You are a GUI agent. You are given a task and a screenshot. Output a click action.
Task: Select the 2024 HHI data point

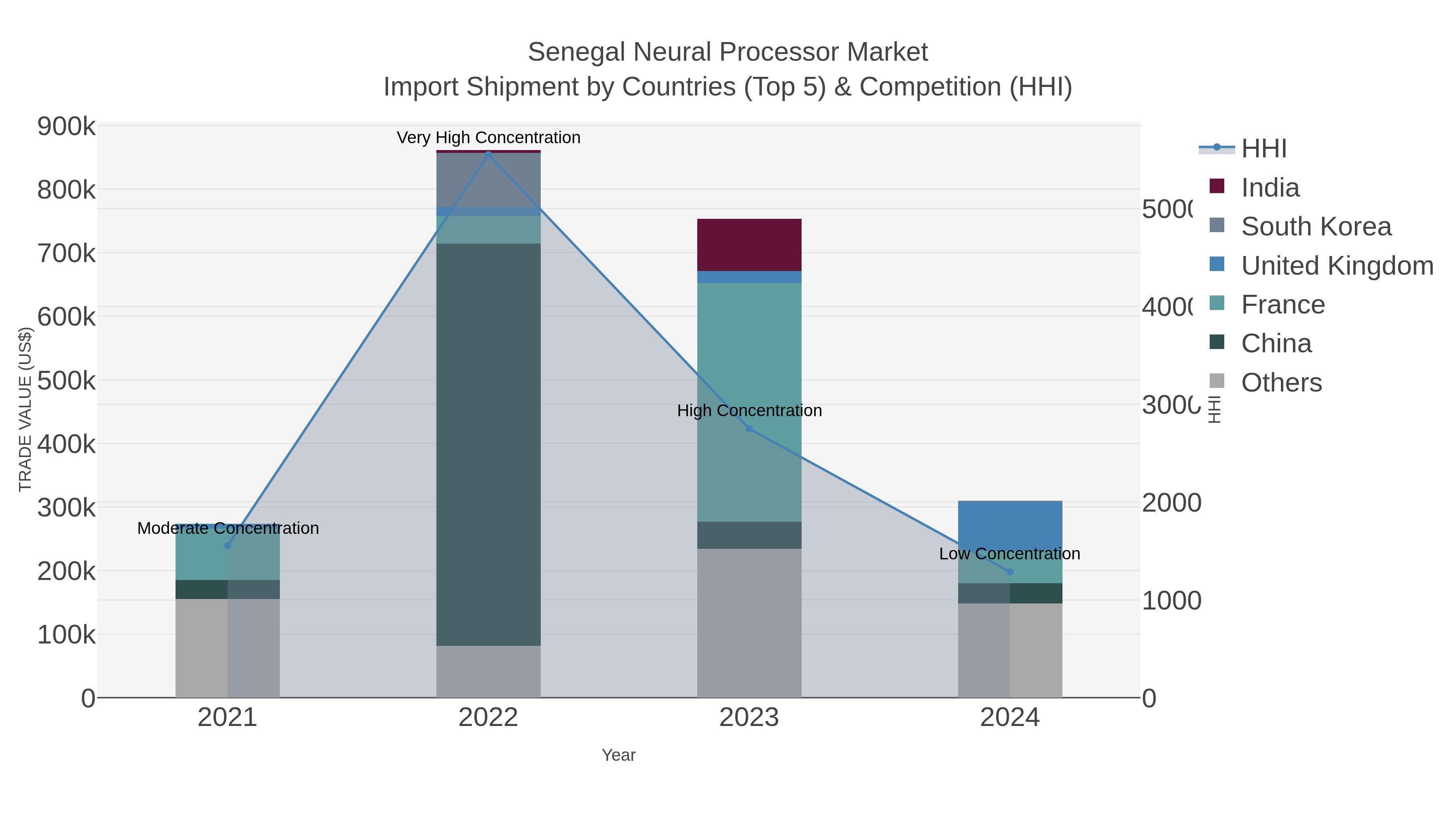pyautogui.click(x=1010, y=572)
